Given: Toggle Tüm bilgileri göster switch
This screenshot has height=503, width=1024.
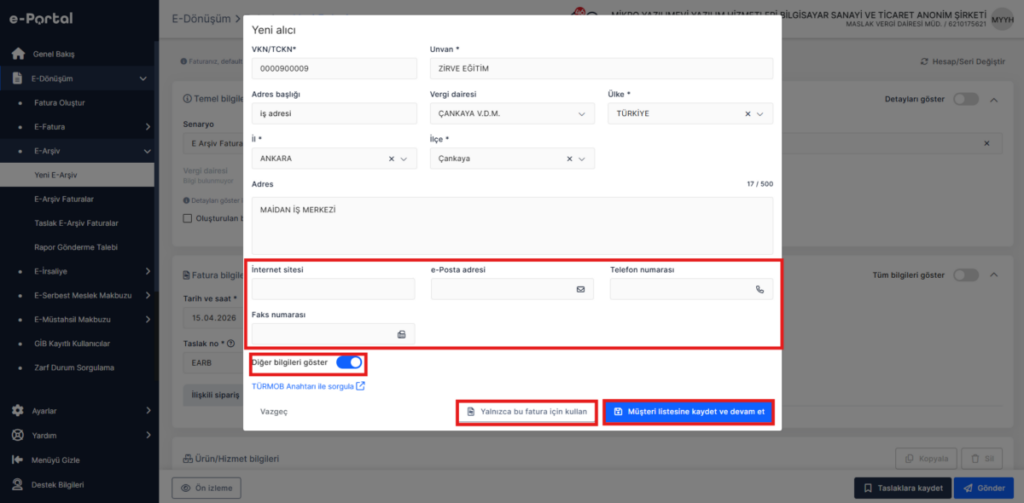Looking at the screenshot, I should coord(966,275).
